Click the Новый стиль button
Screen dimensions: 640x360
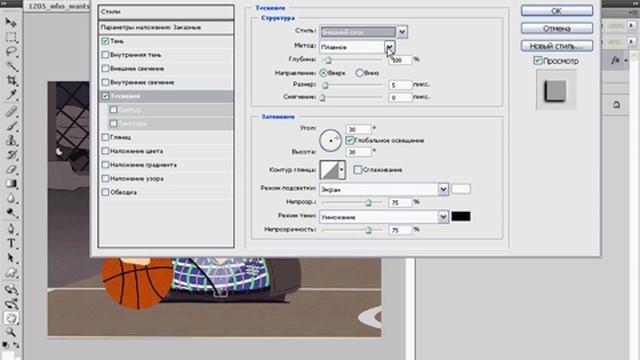[557, 46]
